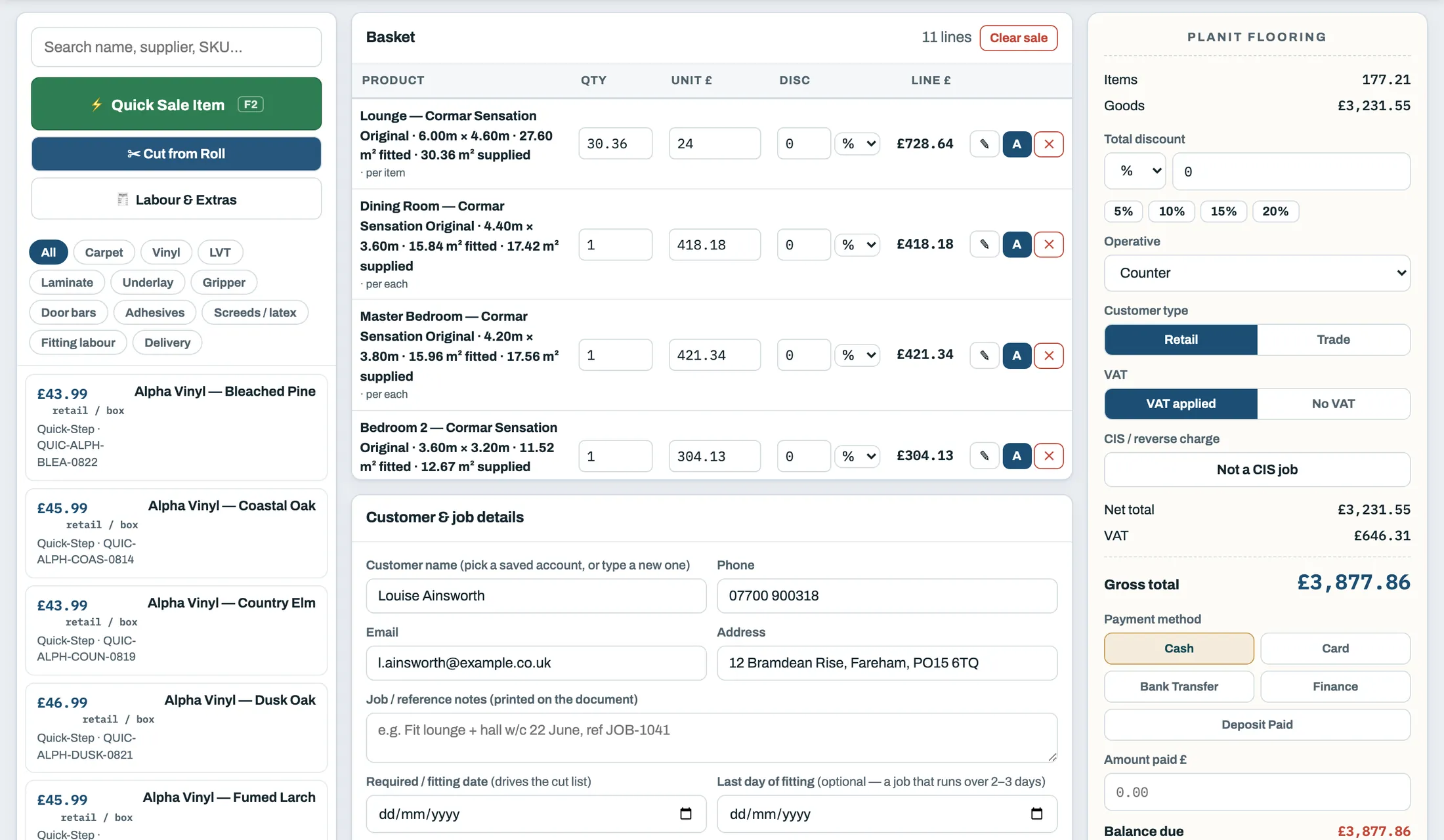The image size is (1444, 840).
Task: Toggle the Not a CIS job button
Action: pos(1257,469)
